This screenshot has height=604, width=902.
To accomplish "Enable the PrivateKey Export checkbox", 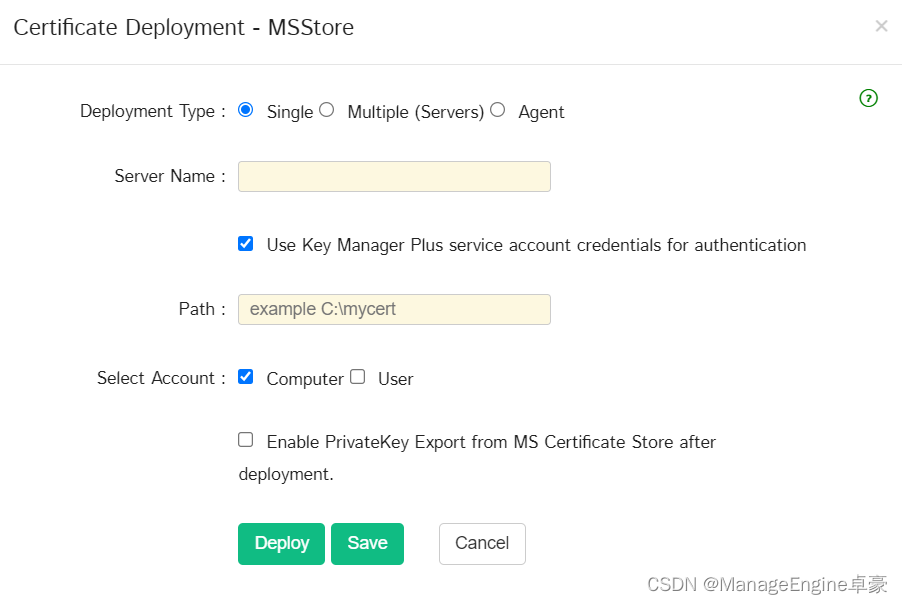I will [x=246, y=440].
